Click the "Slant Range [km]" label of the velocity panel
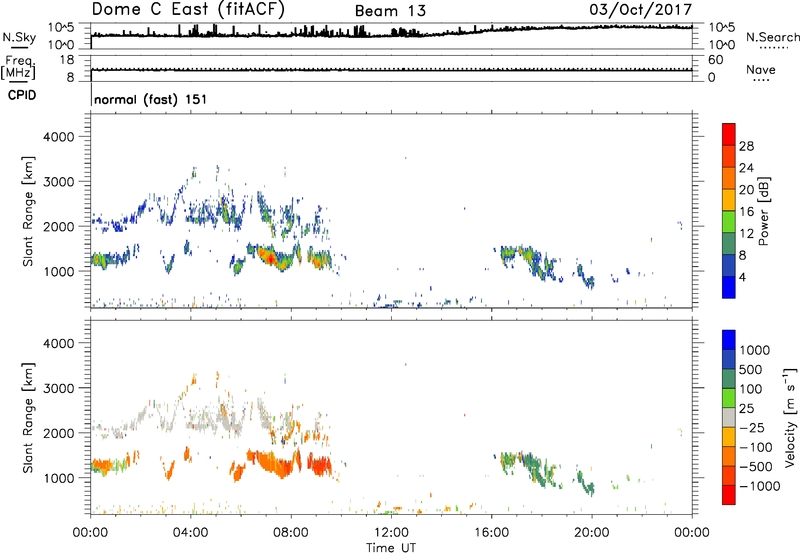 28,418
